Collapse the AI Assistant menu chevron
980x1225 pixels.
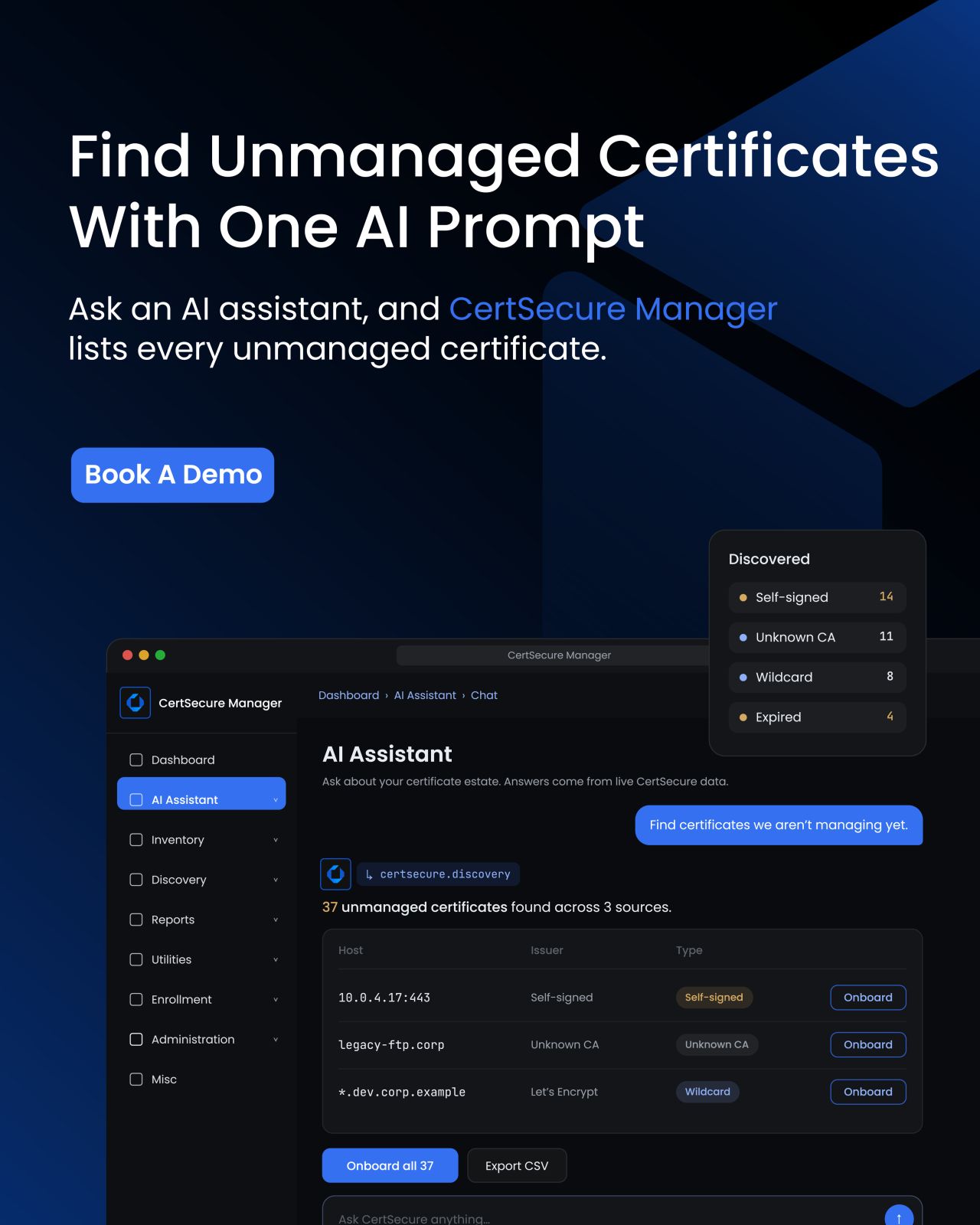coord(276,800)
